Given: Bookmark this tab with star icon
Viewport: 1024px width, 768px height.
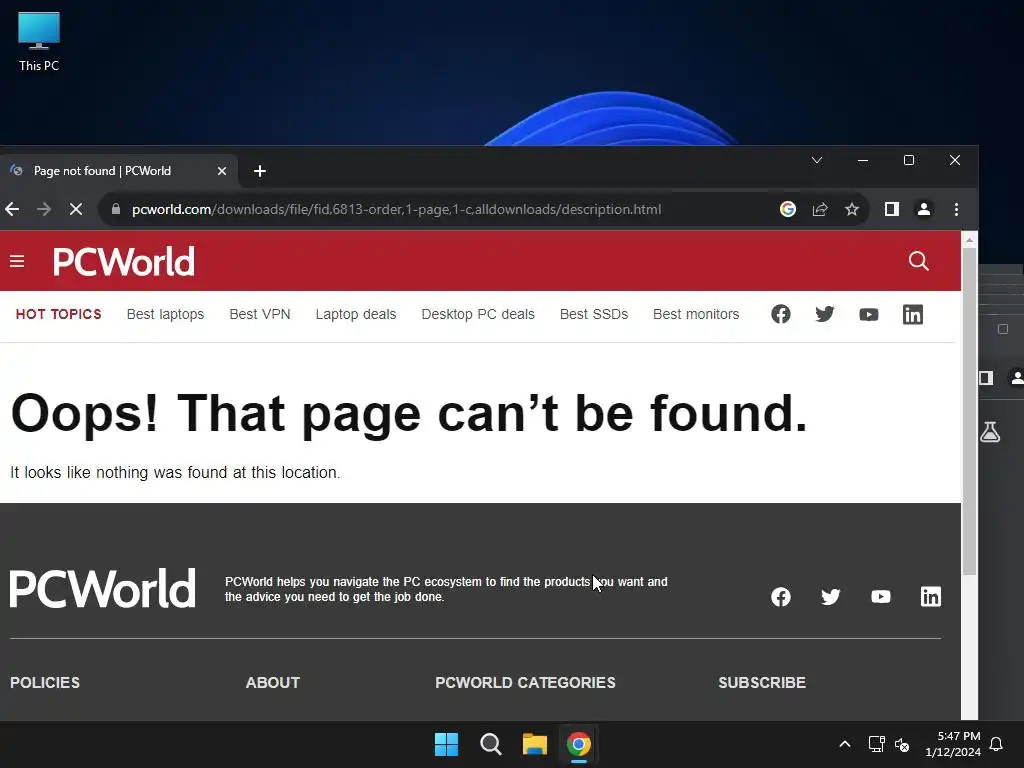Looking at the screenshot, I should point(852,209).
